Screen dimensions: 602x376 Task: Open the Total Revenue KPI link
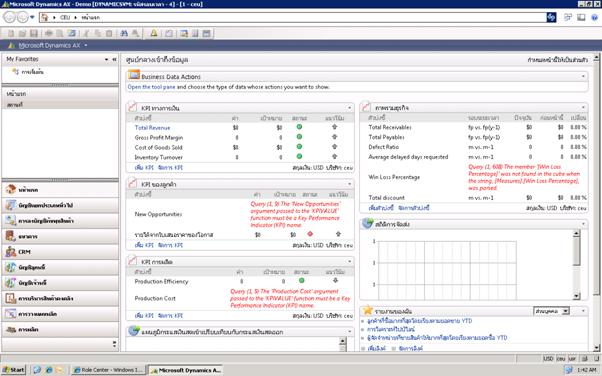[152, 128]
